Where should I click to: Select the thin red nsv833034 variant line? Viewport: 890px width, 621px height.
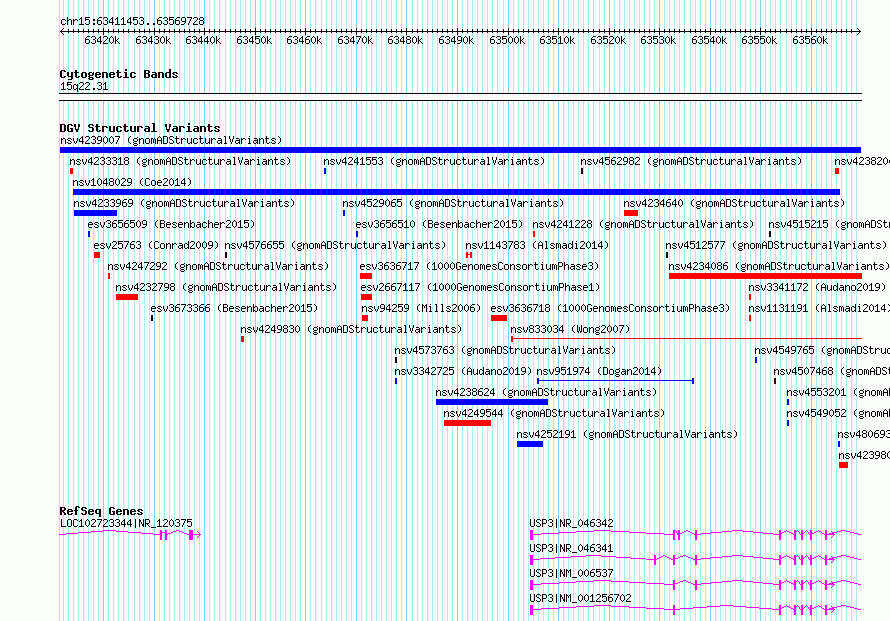(x=686, y=339)
